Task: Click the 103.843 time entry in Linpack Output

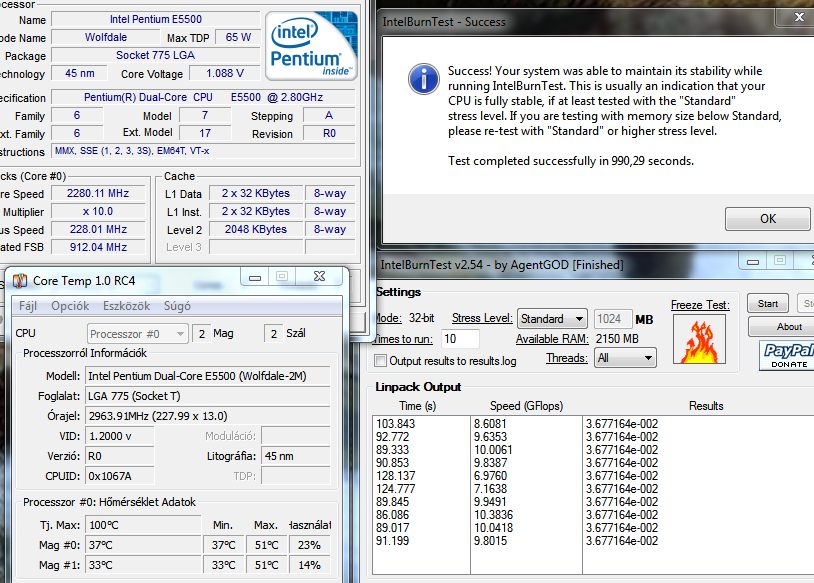Action: tap(396, 424)
